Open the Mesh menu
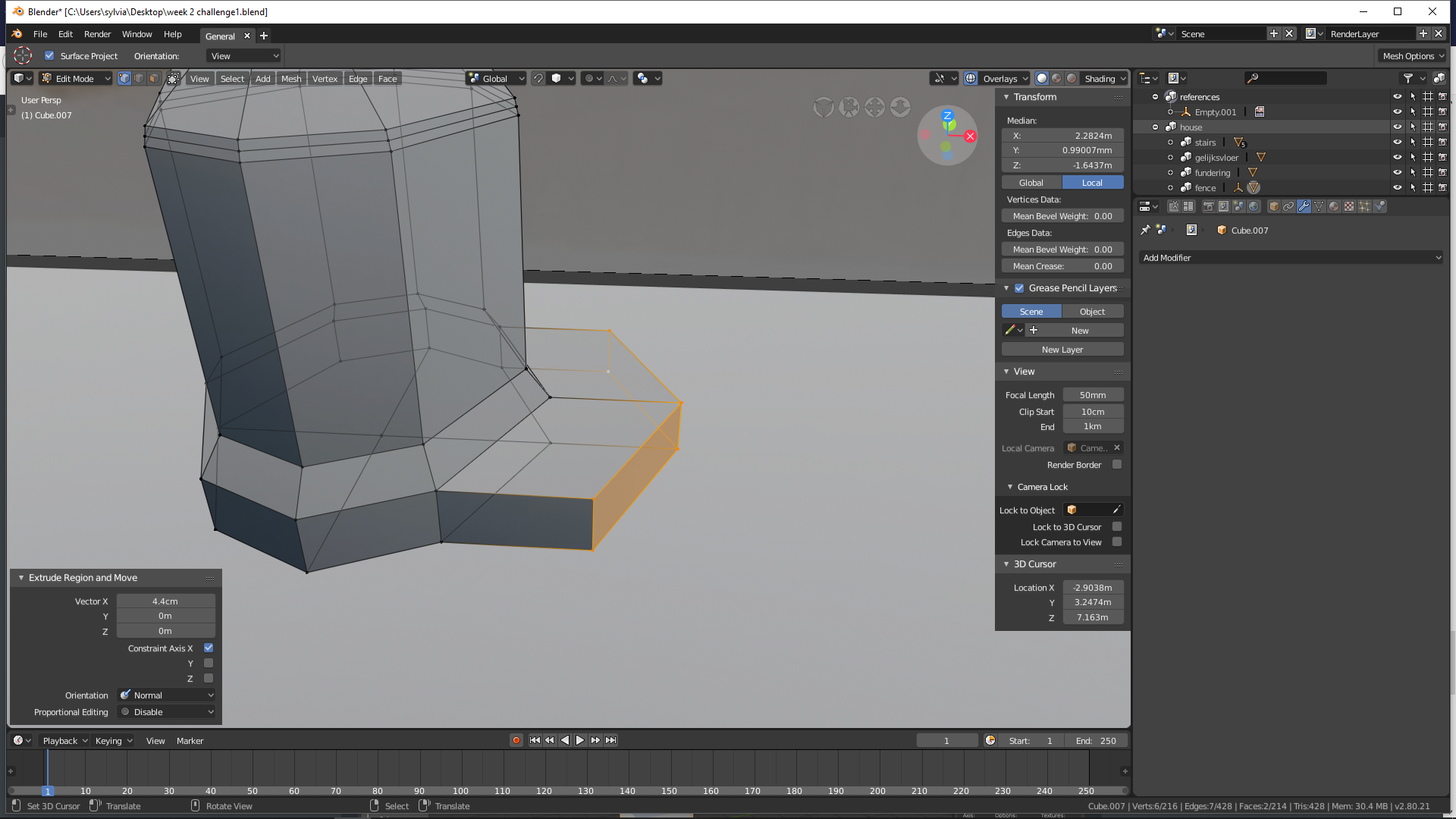The width and height of the screenshot is (1456, 819). tap(291, 78)
